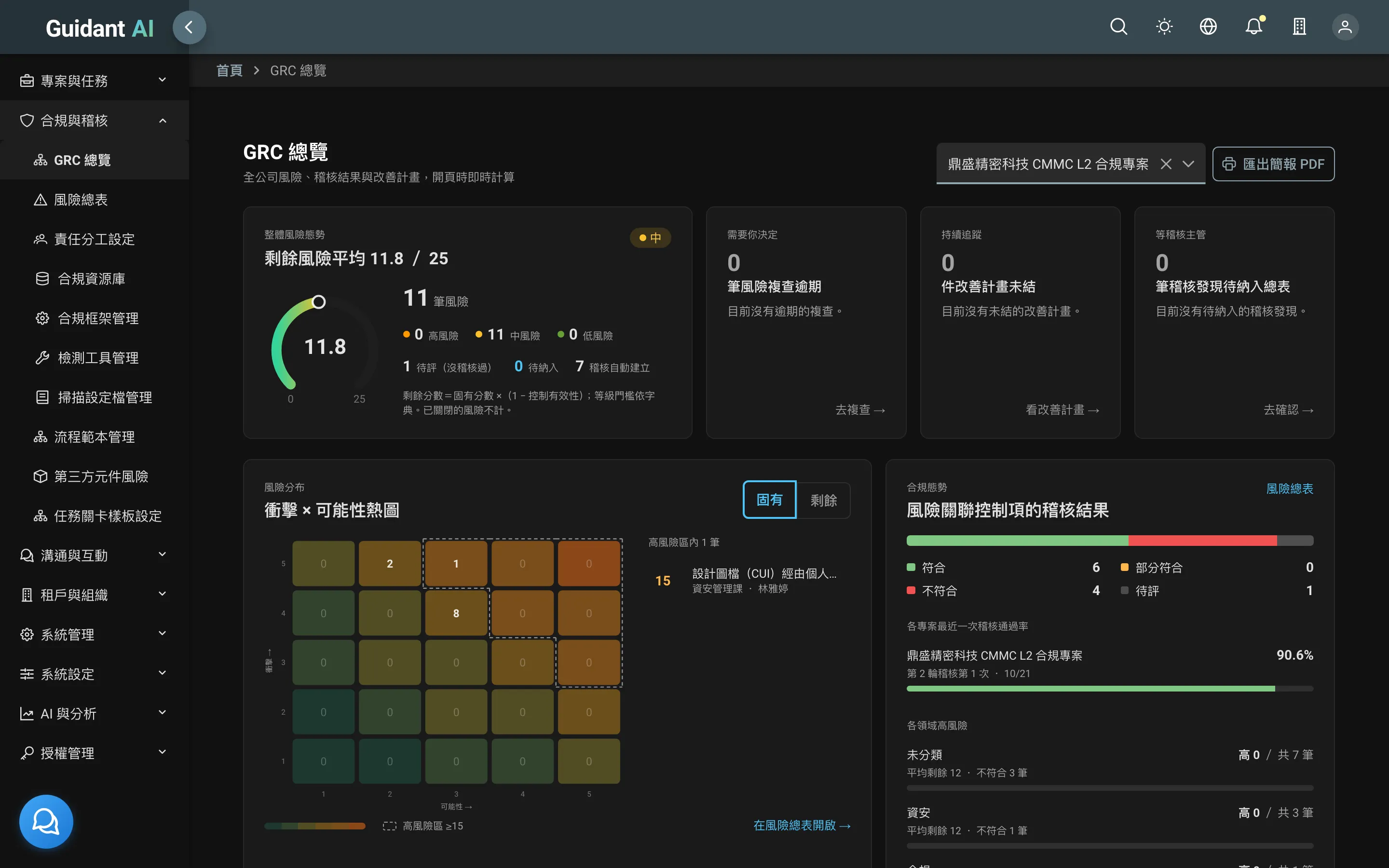Click the 合規資源庫 database icon

click(x=42, y=278)
